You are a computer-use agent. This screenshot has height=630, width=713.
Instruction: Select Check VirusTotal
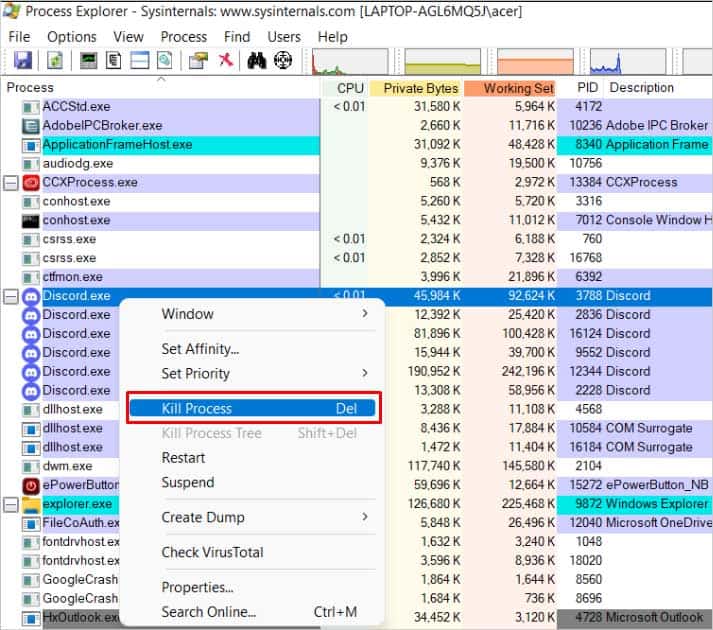tap(253, 552)
